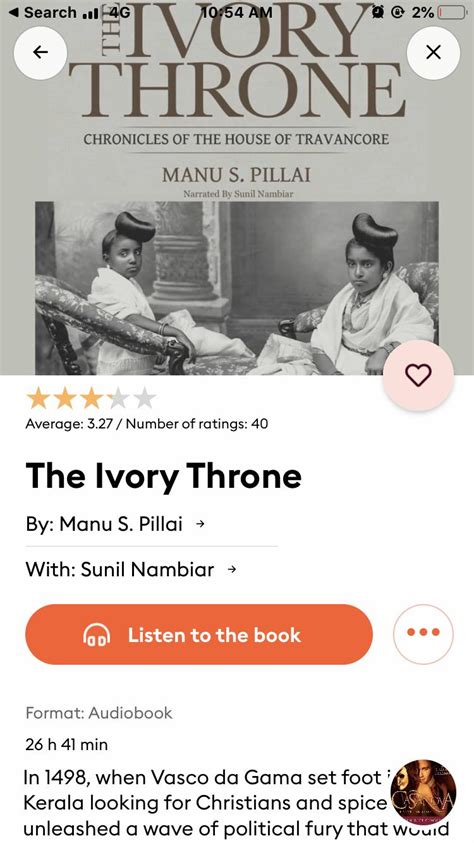Tap Listen to the book button
This screenshot has height=843, width=474.
point(199,634)
